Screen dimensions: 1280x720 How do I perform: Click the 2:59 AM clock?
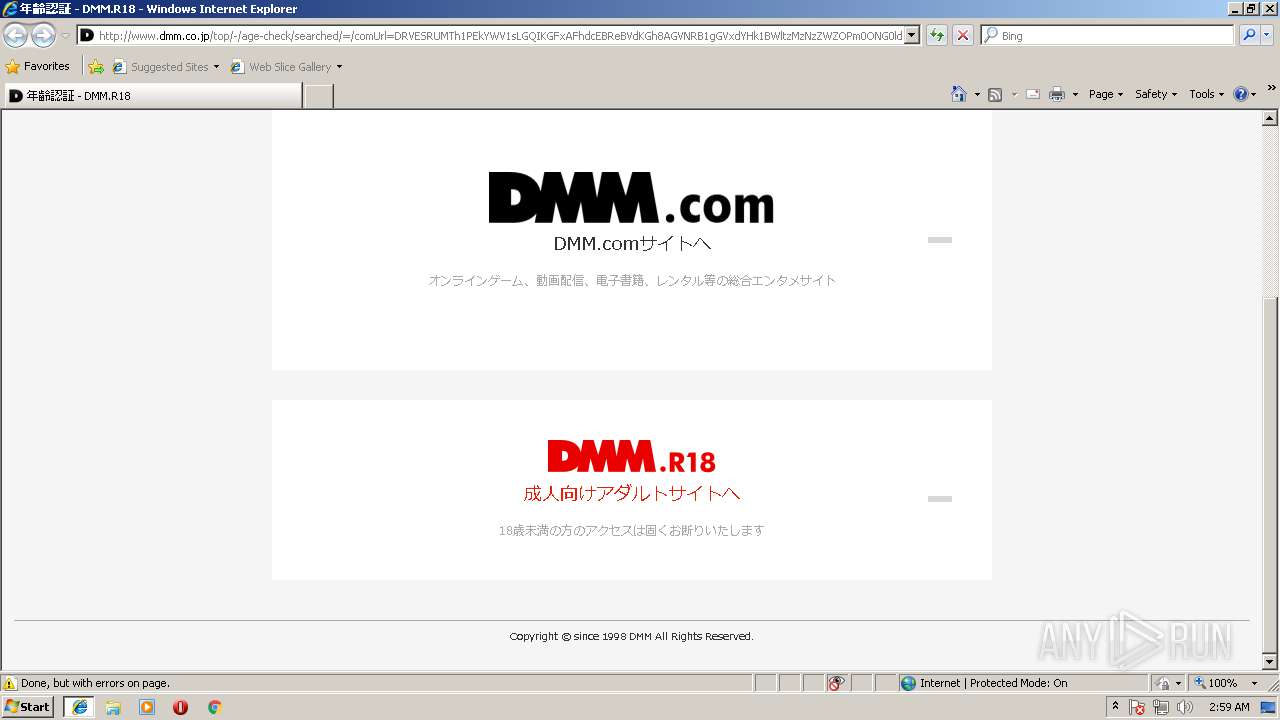click(1229, 707)
